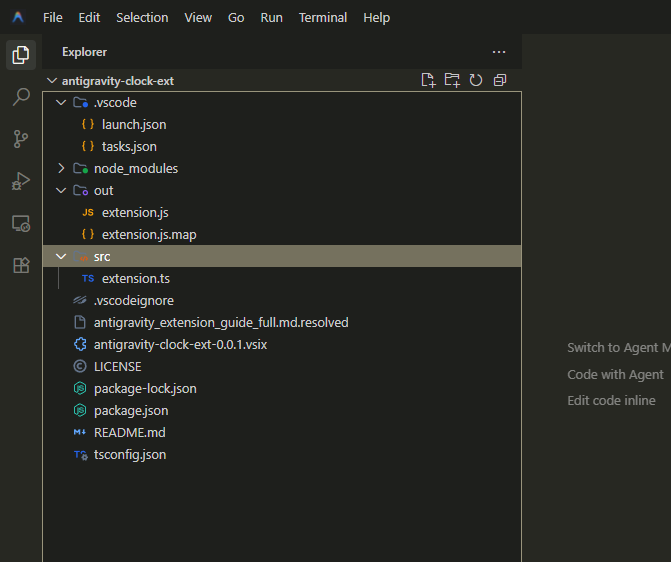Click the tsconfig.json file icon
This screenshot has width=671, height=562.
(x=80, y=455)
